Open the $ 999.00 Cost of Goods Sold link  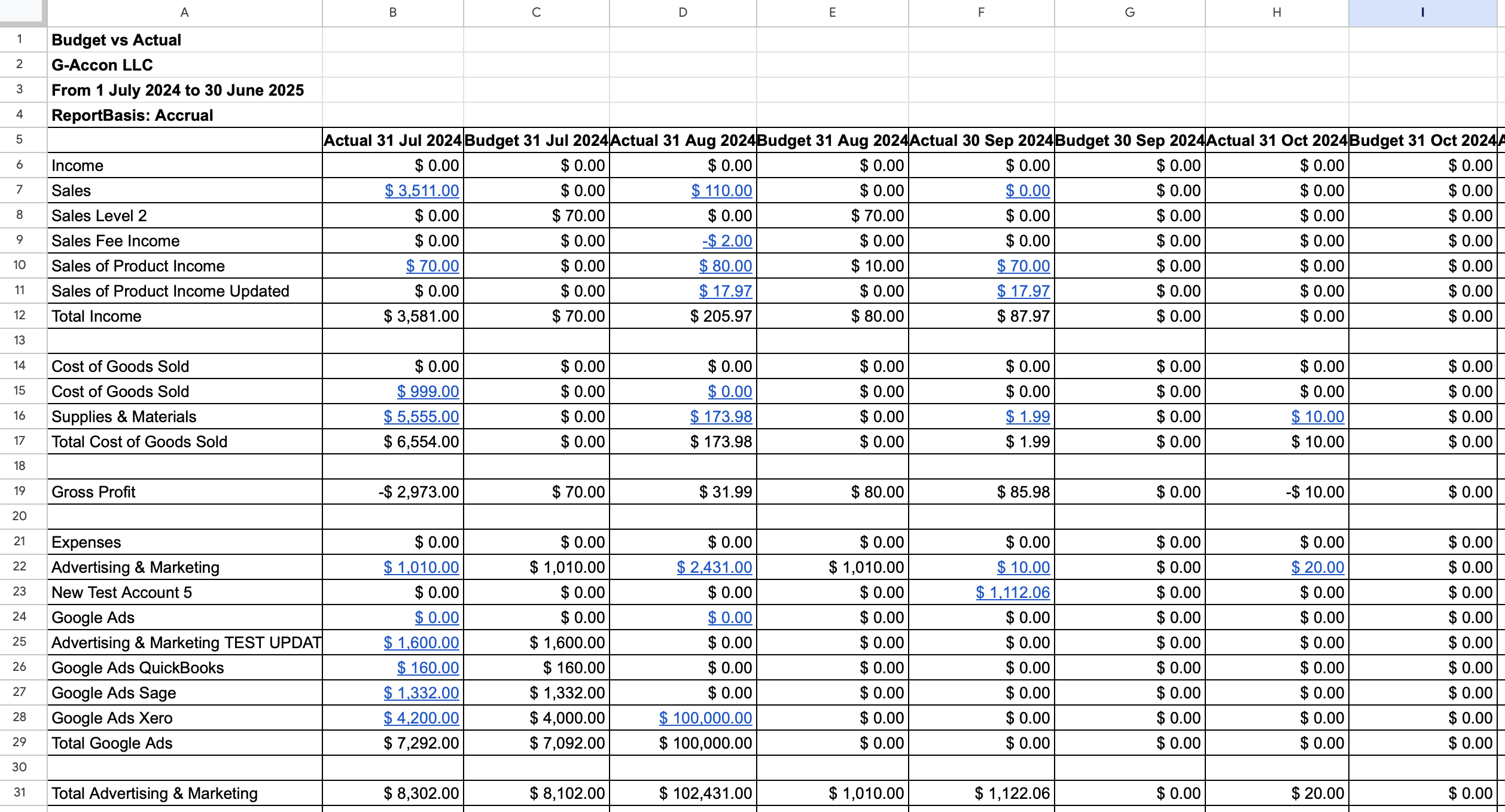428,392
